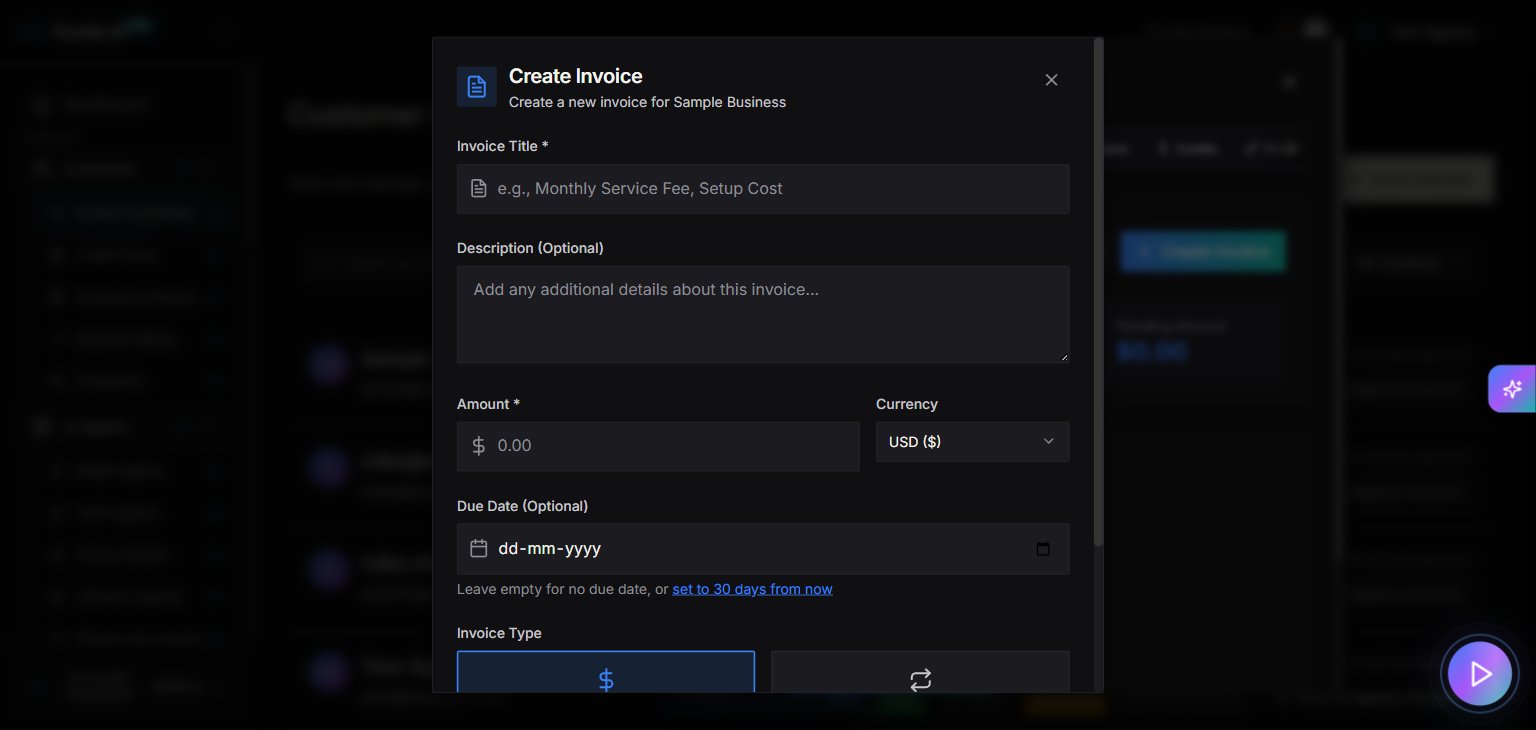The width and height of the screenshot is (1536, 730).
Task: Click the 'Description (Optional)' label
Action: (530, 248)
